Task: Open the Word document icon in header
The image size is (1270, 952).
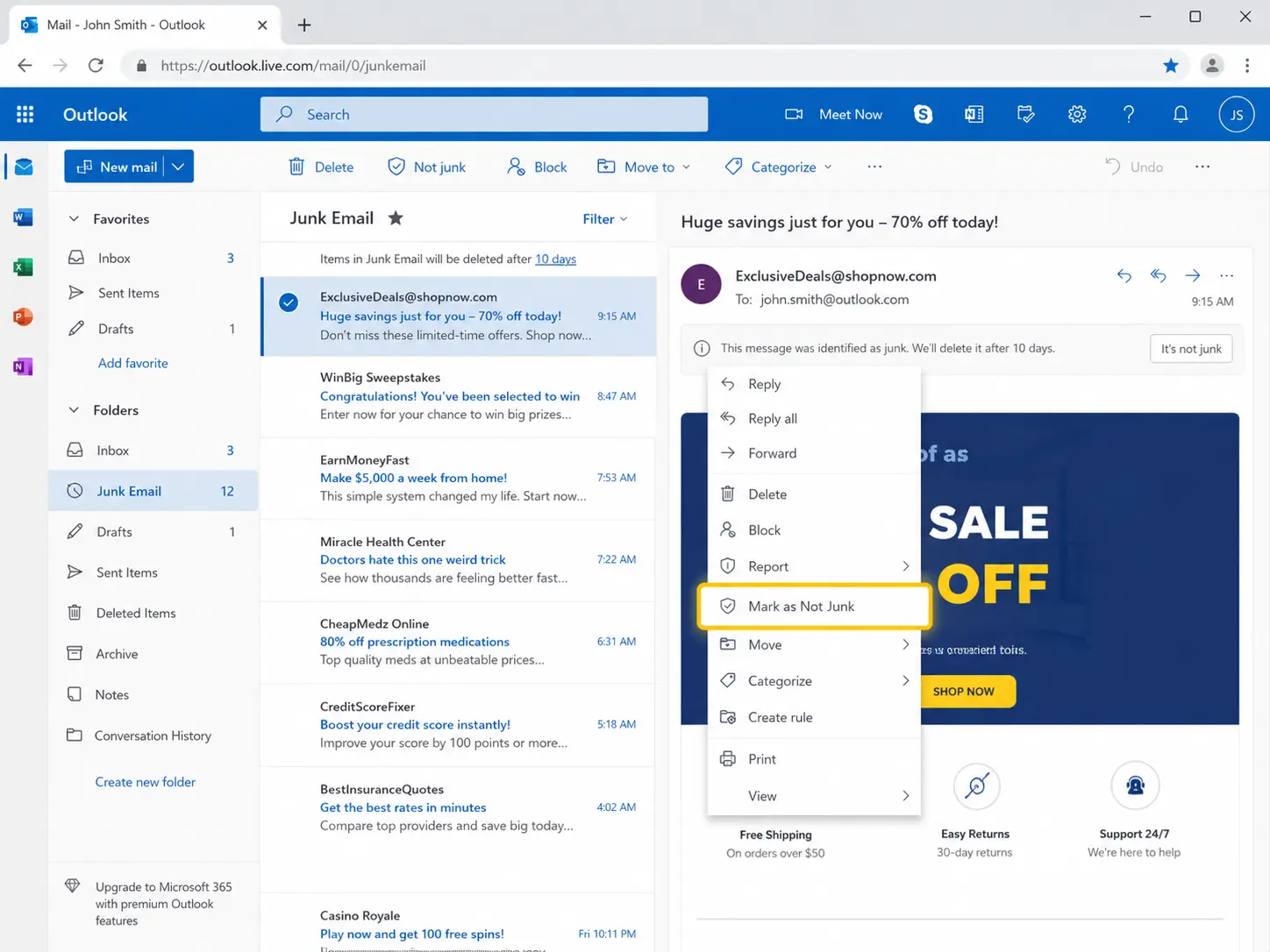Action: [974, 114]
